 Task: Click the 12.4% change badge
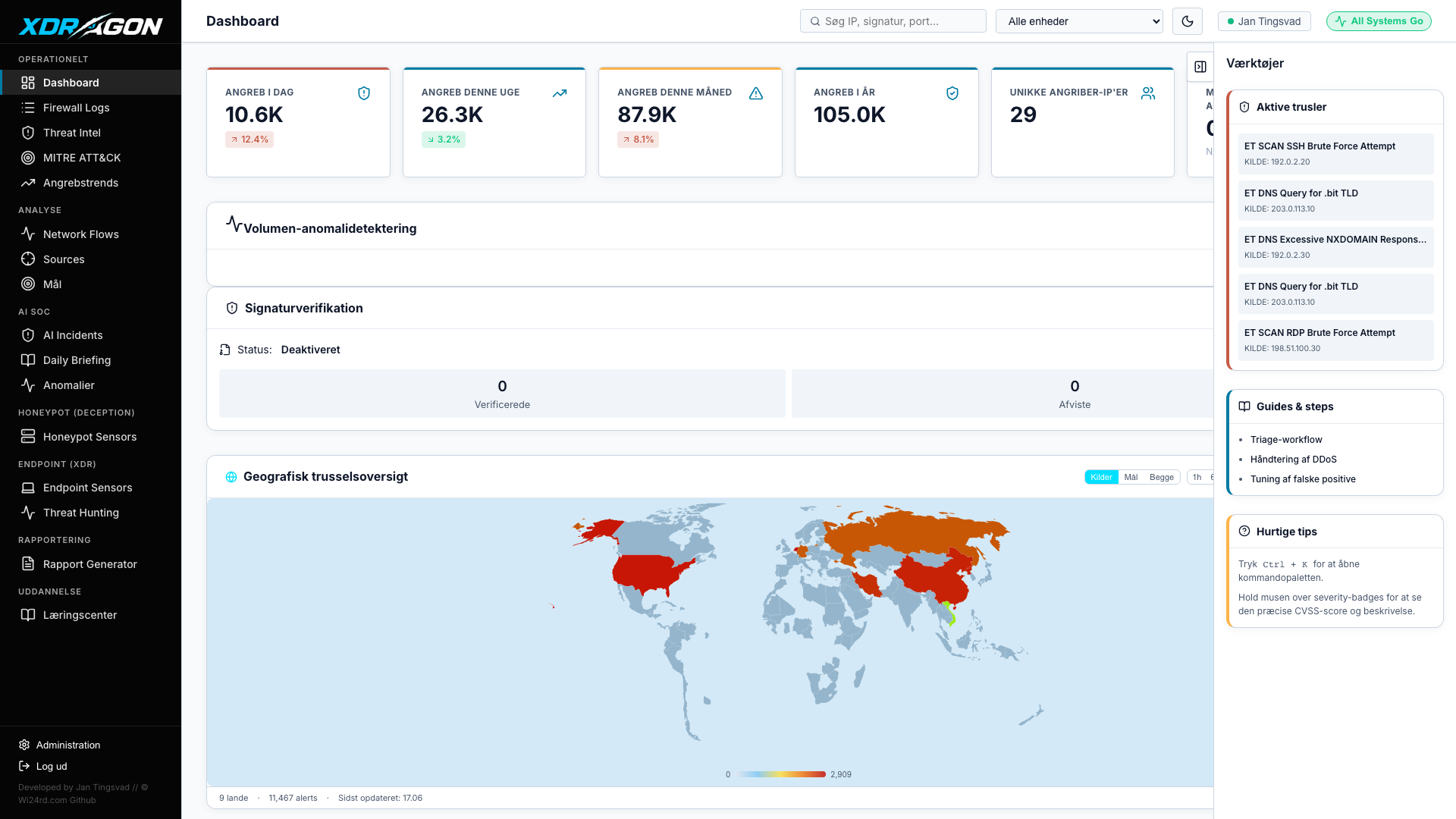pos(249,140)
